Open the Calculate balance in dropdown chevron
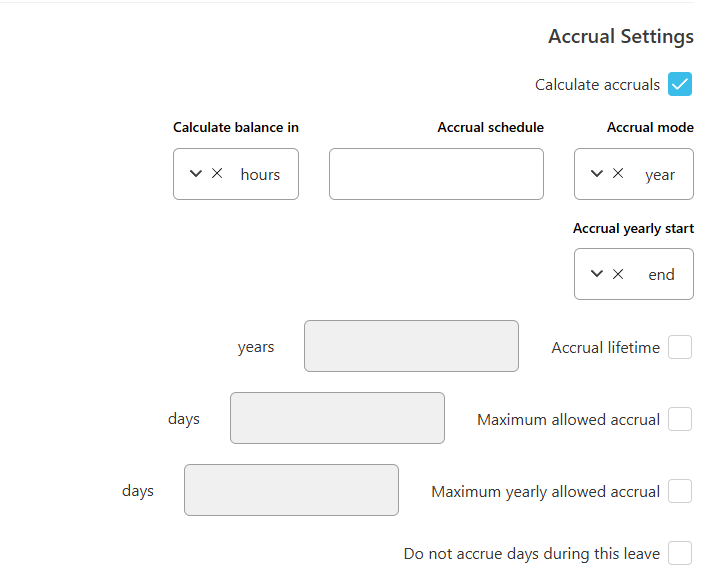Viewport: 711px width, 586px height. click(196, 174)
